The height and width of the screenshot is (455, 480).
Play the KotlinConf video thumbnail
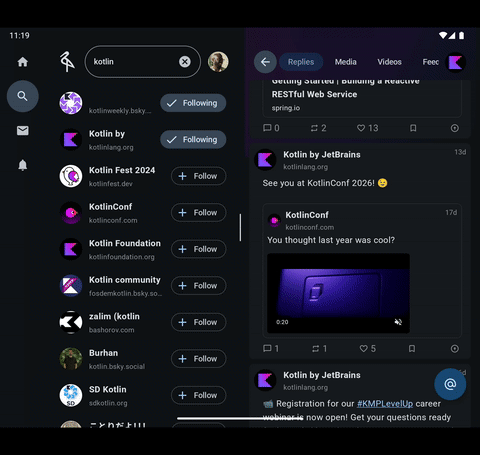tap(338, 293)
